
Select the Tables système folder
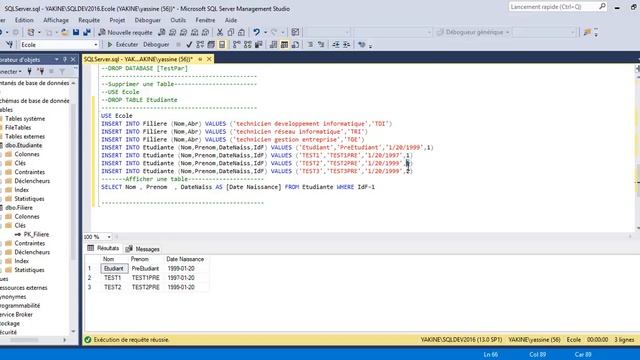pos(25,118)
